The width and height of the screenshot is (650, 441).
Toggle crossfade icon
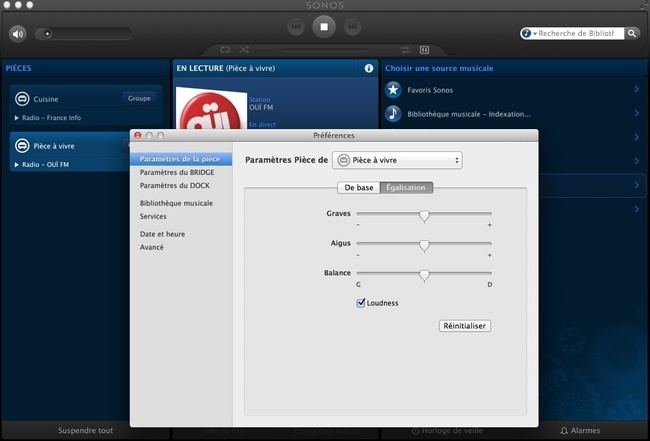point(405,50)
